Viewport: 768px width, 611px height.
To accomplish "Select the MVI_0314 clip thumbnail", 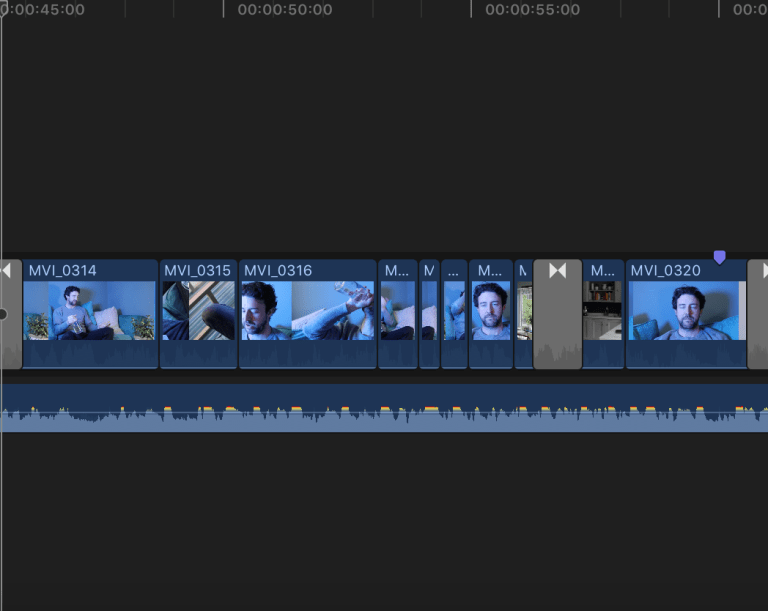I will (x=89, y=311).
